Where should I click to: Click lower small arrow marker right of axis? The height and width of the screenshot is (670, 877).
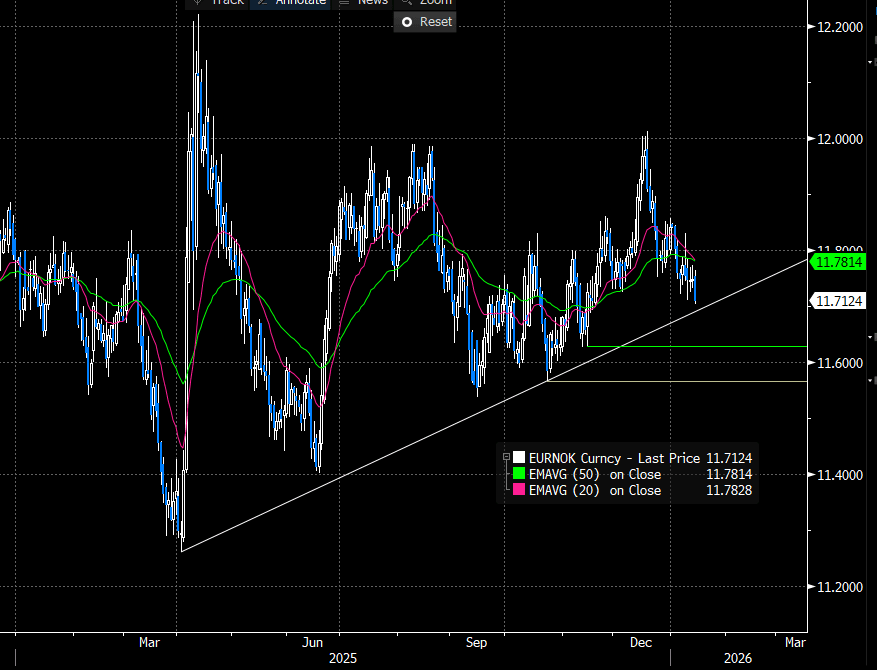[870, 381]
